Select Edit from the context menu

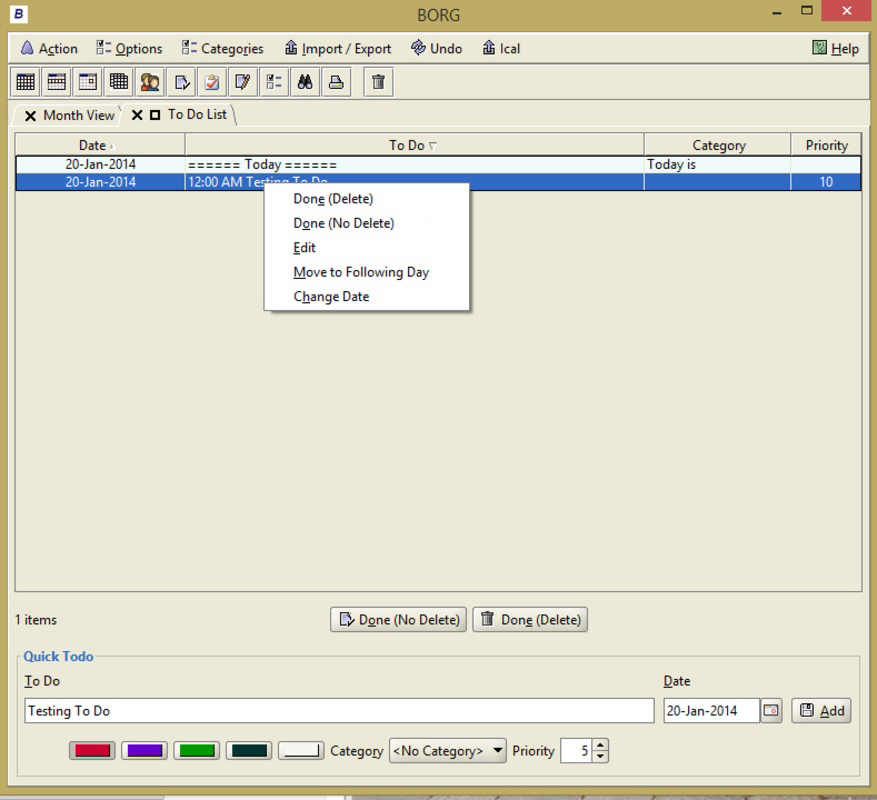tap(366, 248)
